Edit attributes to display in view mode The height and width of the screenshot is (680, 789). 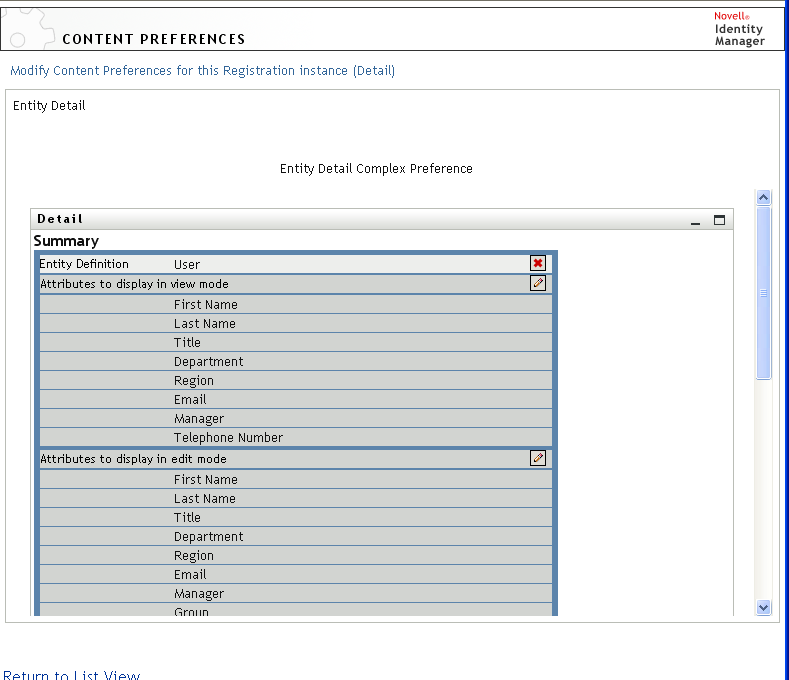coord(538,283)
